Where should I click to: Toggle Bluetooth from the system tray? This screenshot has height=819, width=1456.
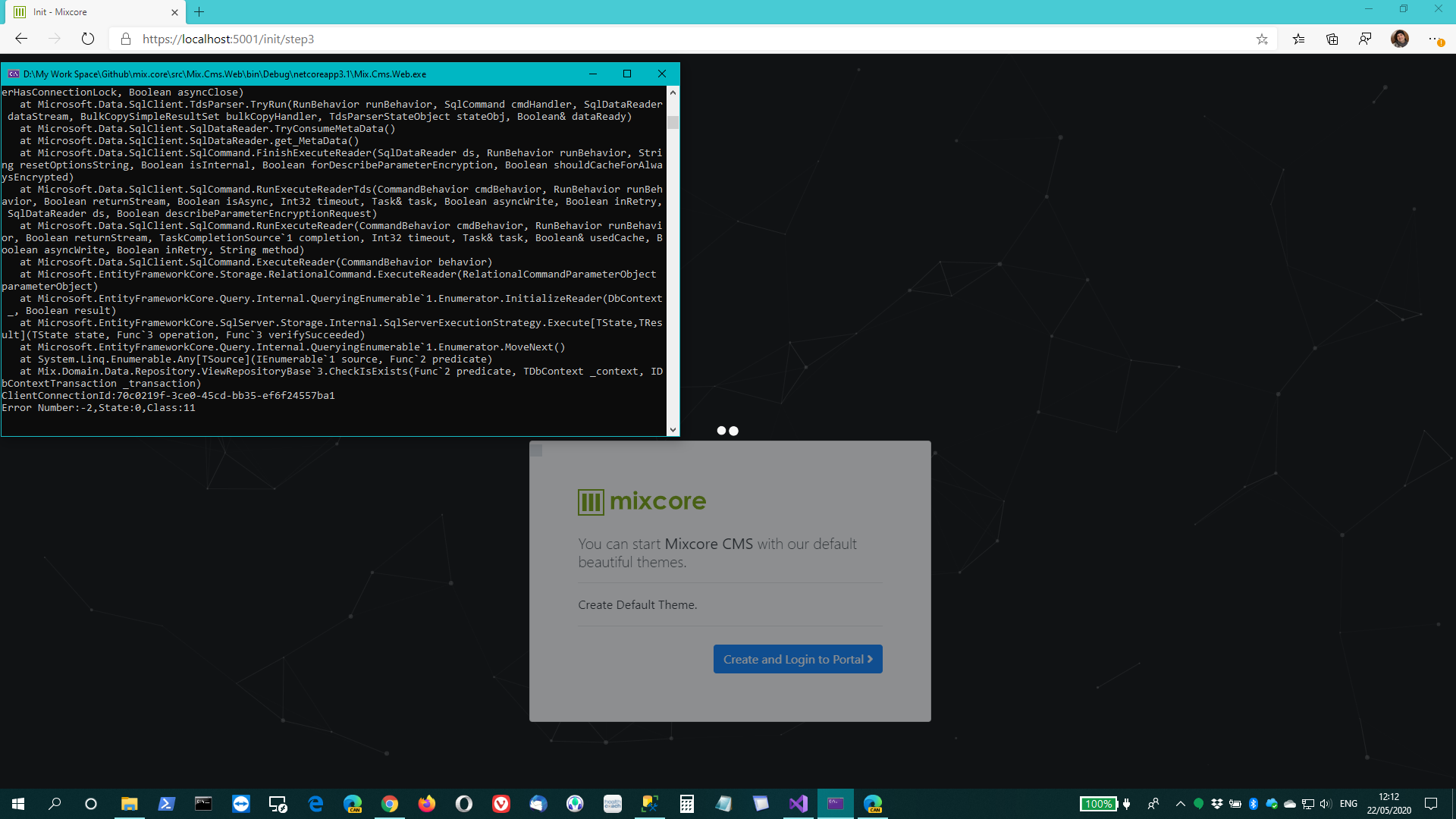(x=1253, y=803)
